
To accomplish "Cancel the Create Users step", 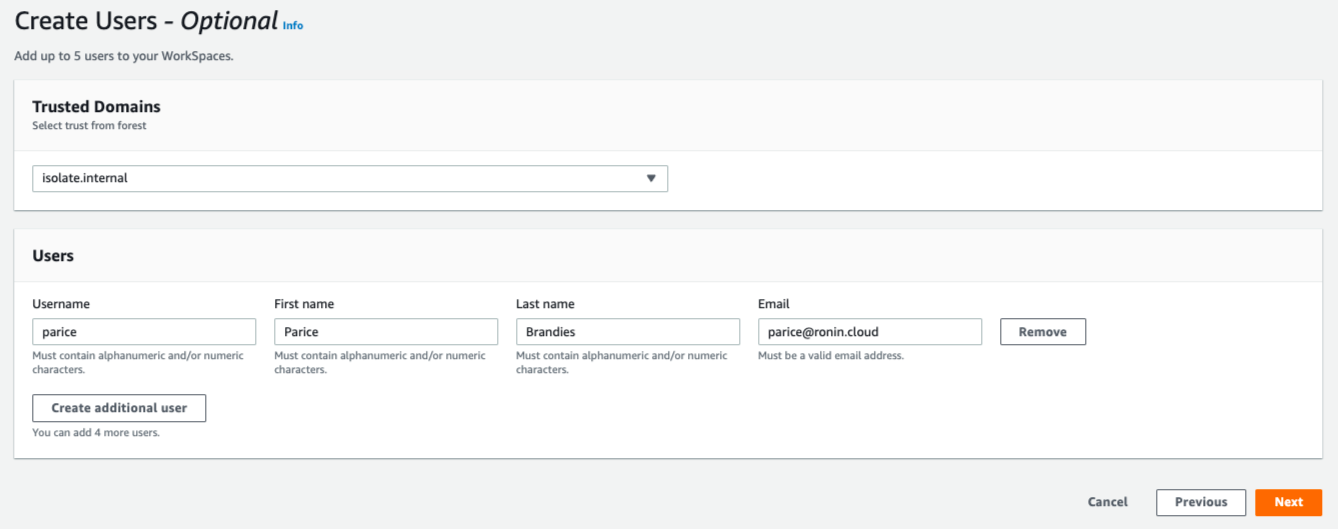I will pos(1108,502).
